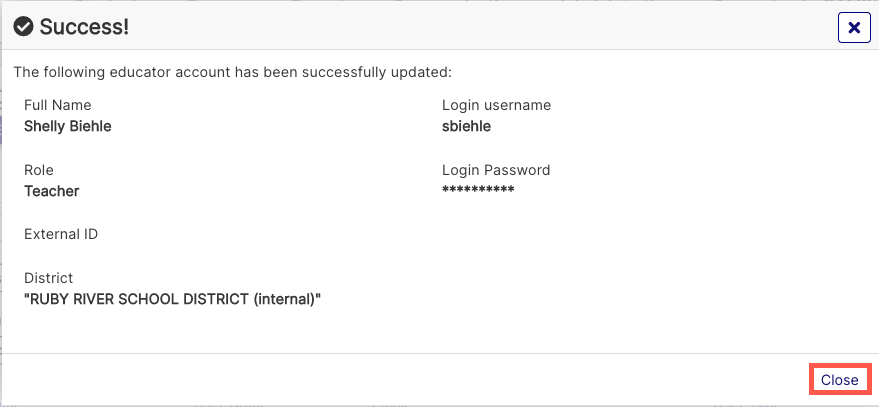Click the "Login Password" field label
The height and width of the screenshot is (407, 879).
496,170
